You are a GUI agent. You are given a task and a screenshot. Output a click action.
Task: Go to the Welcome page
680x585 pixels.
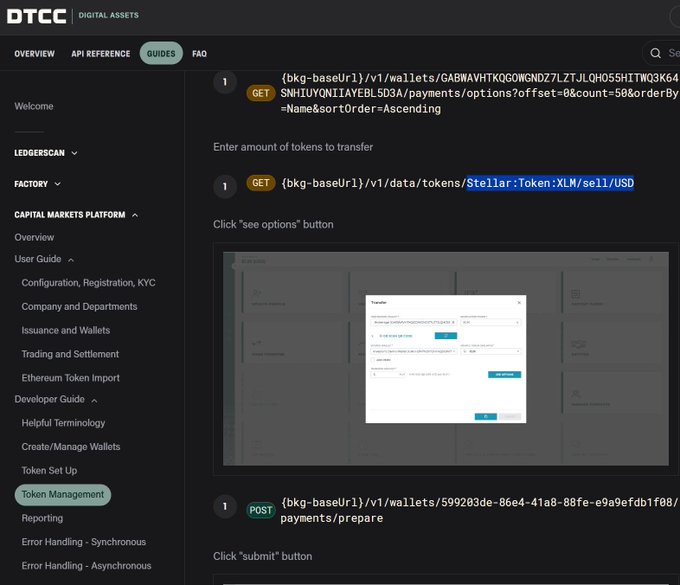pos(34,106)
